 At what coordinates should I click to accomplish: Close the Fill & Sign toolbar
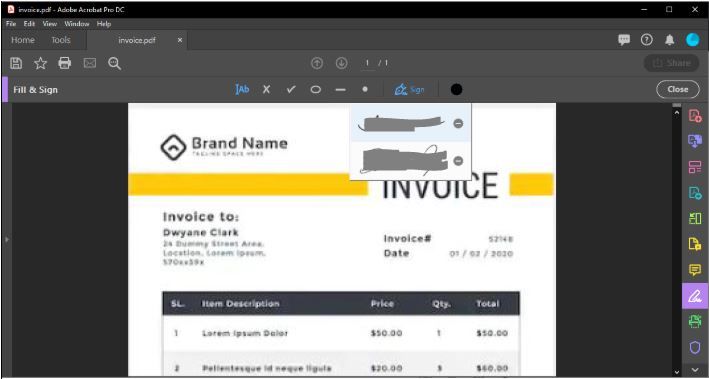point(677,90)
